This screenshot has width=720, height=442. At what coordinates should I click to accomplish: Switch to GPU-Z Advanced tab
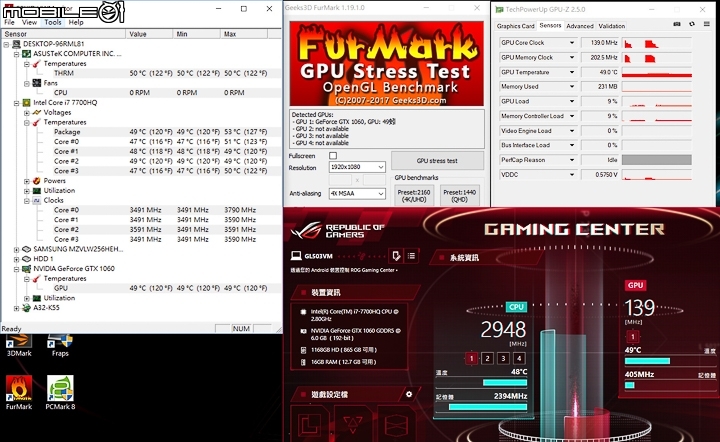click(579, 26)
